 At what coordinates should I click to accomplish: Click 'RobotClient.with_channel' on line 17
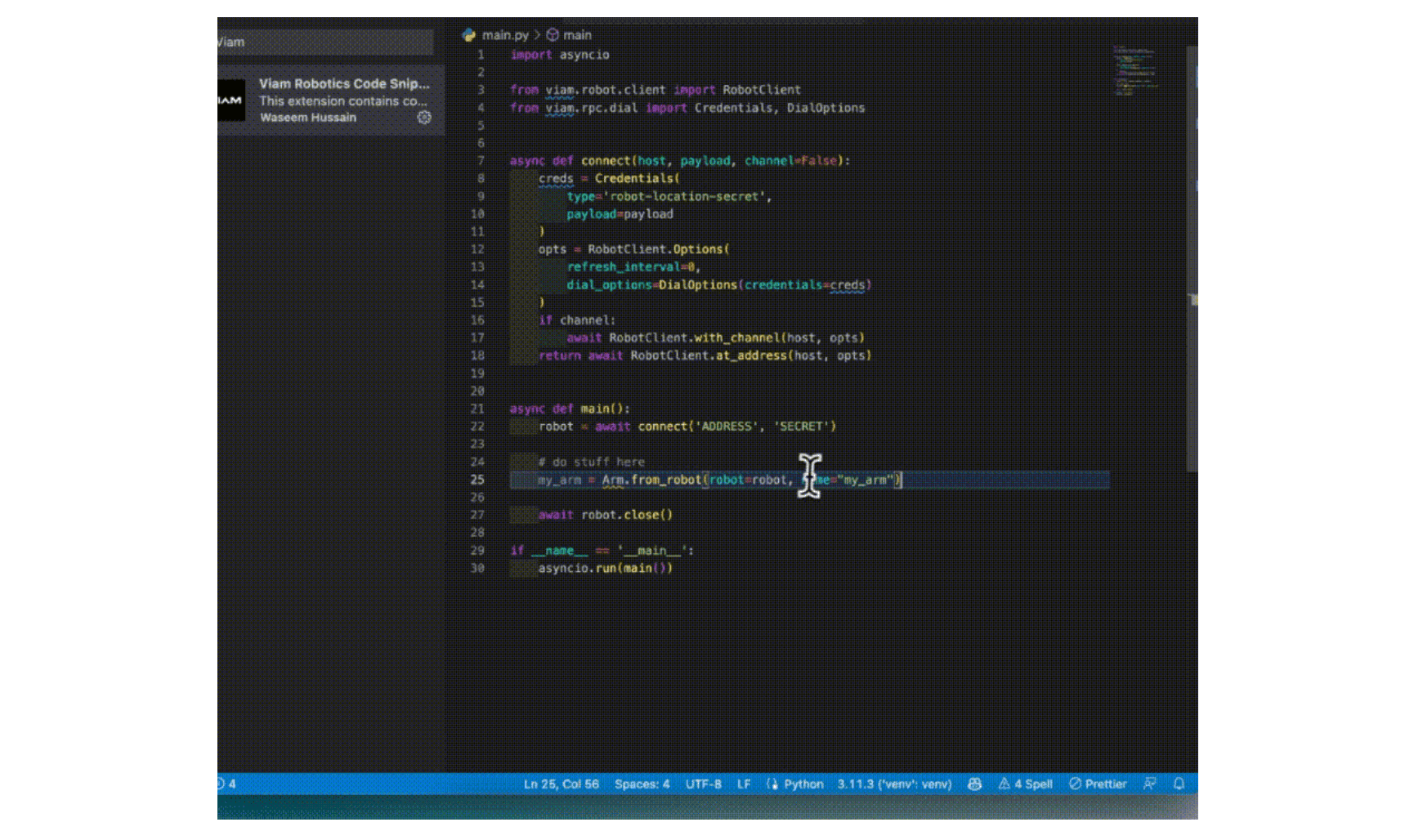[x=695, y=338]
